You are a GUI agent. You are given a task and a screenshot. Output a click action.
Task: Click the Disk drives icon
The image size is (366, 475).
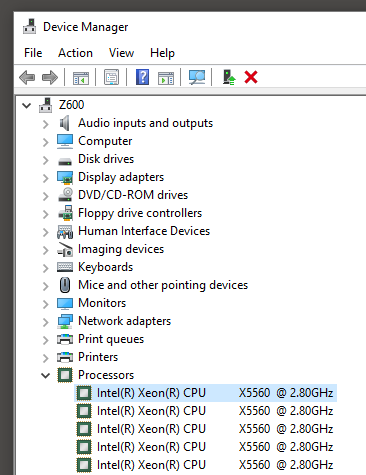coord(65,161)
